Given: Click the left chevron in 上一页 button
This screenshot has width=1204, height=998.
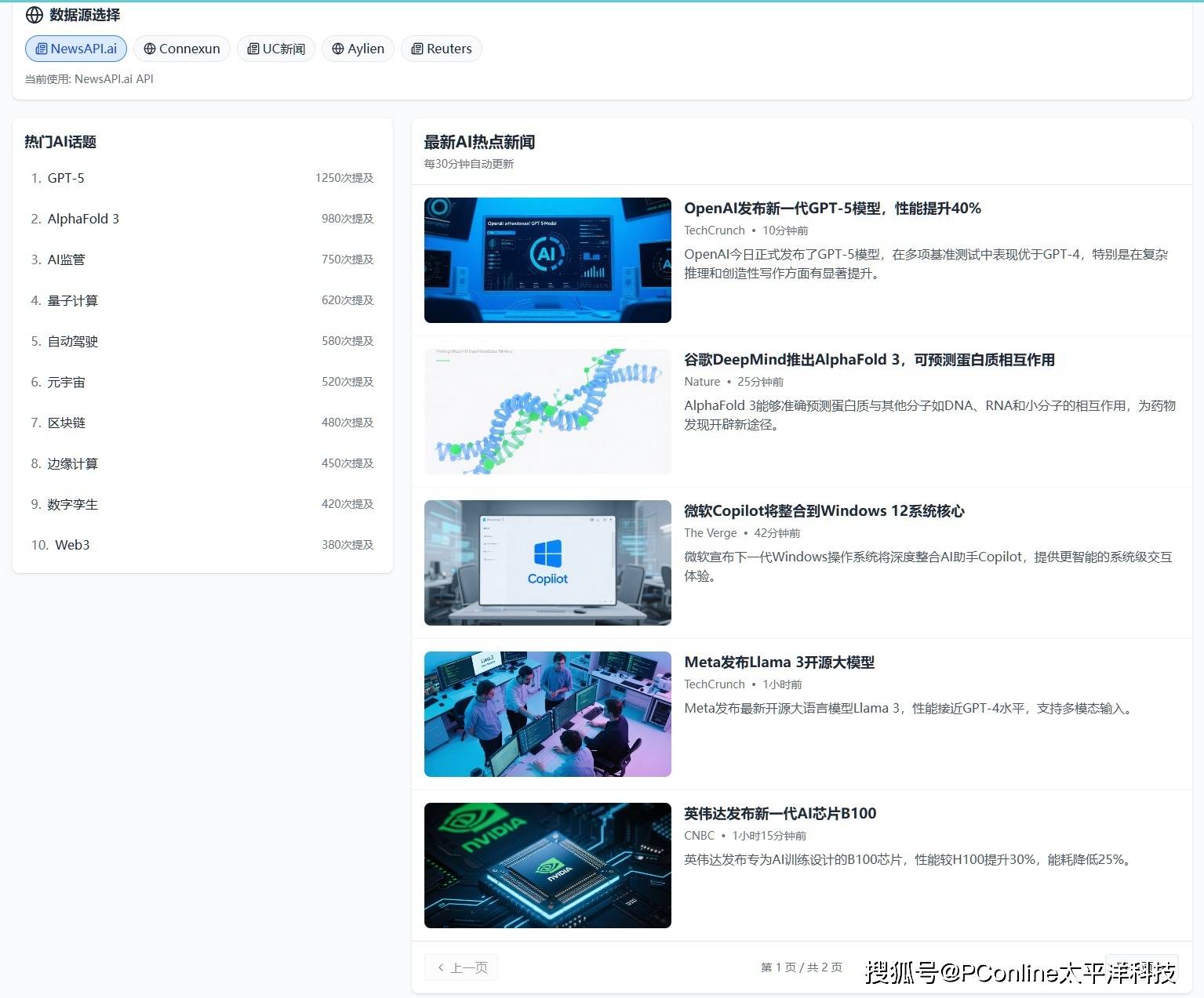Looking at the screenshot, I should (441, 967).
